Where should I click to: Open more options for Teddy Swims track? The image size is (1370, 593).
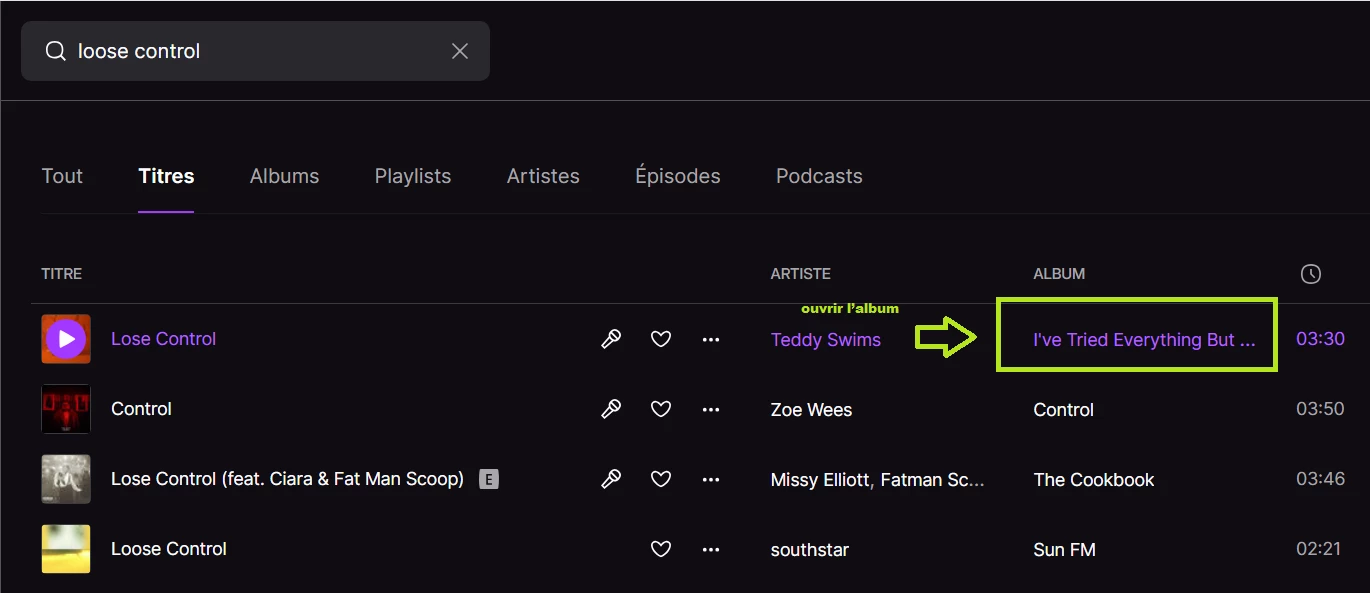click(x=711, y=339)
